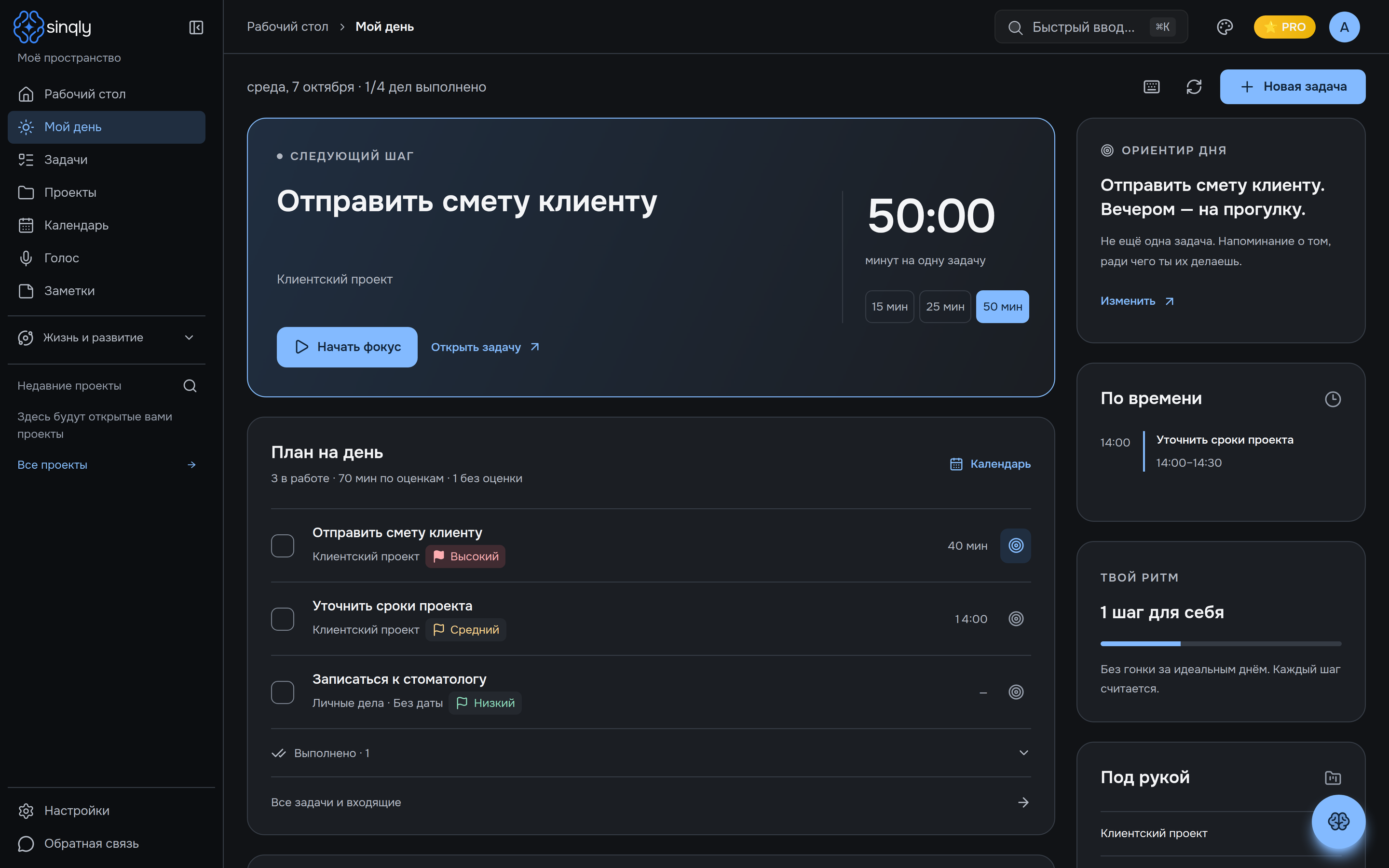The width and height of the screenshot is (1389, 868).
Task: Open Задачи in the sidebar
Action: (107, 160)
